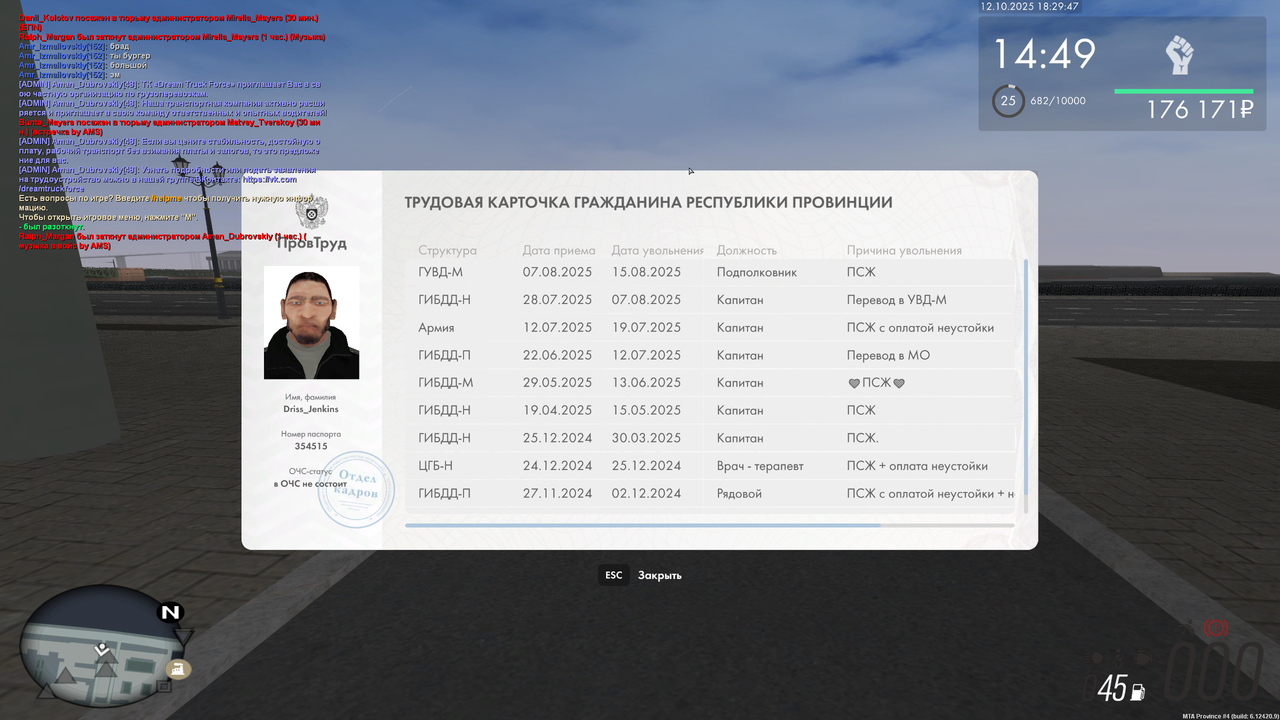
Task: Click the seatbelt icon on the dashboard
Action: pyautogui.click(x=1118, y=657)
